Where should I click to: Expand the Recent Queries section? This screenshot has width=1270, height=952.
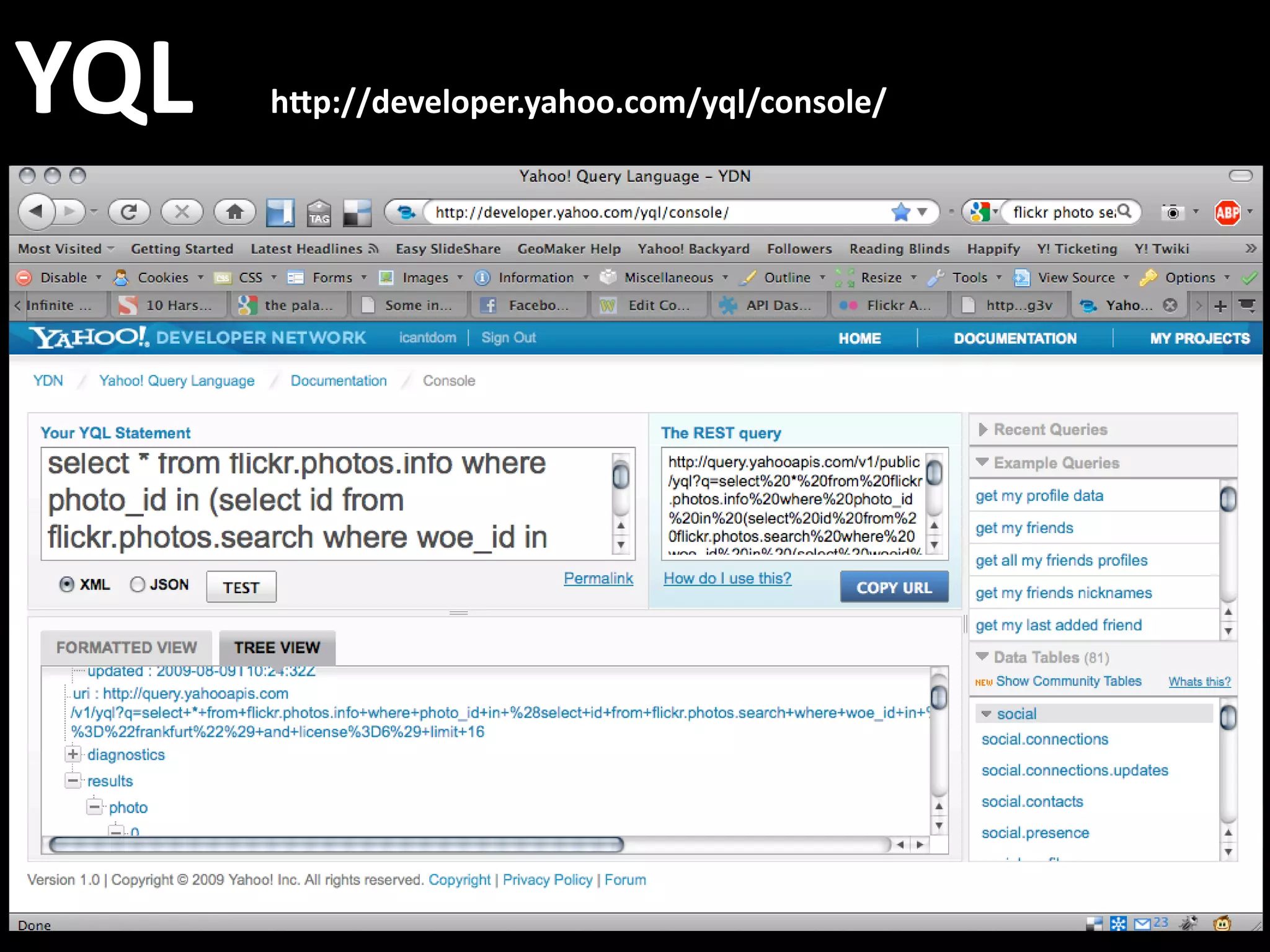(1050, 430)
